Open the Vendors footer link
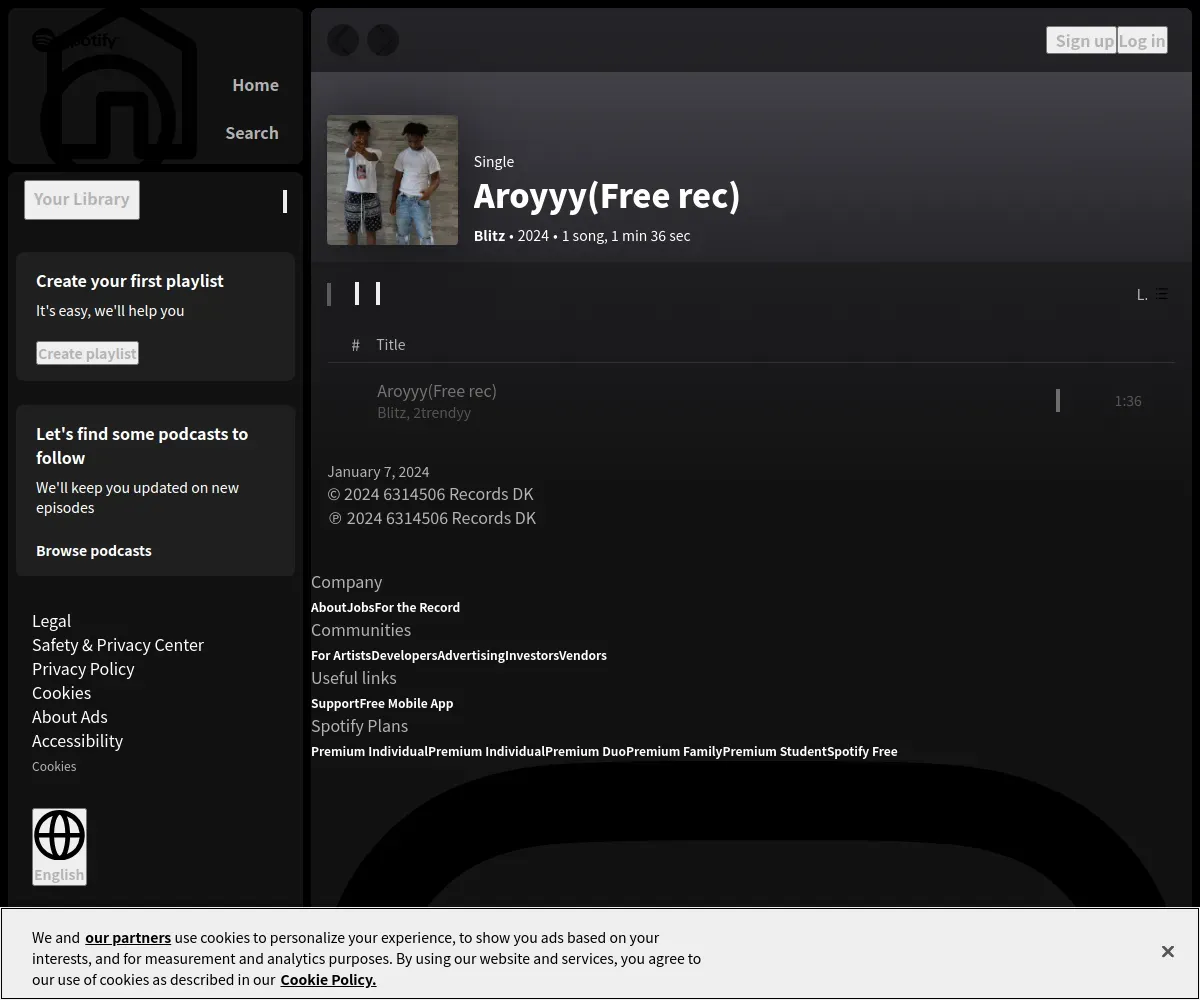Viewport: 1200px width, 1000px height. point(583,655)
